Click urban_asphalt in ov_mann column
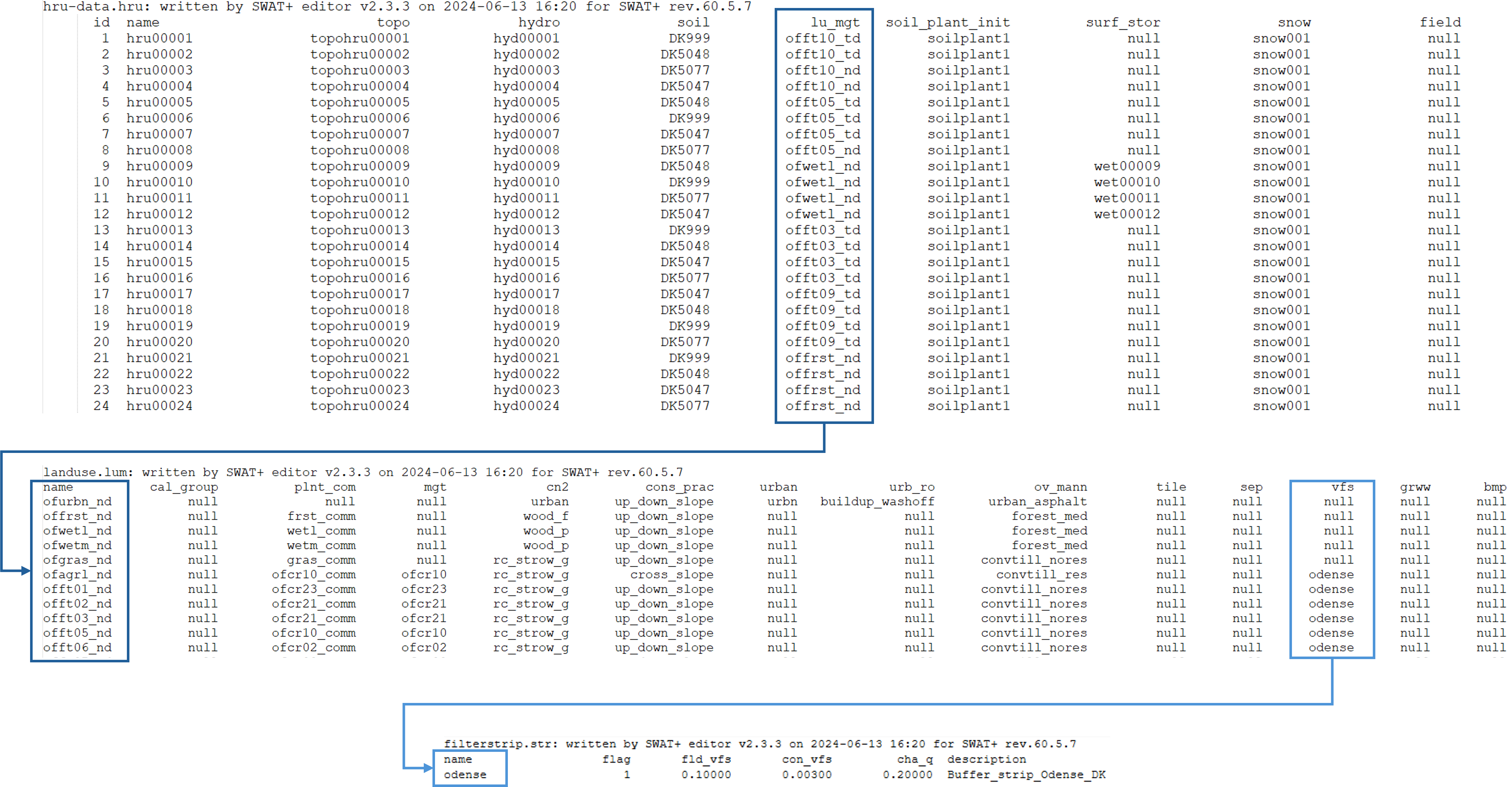 (x=1037, y=502)
